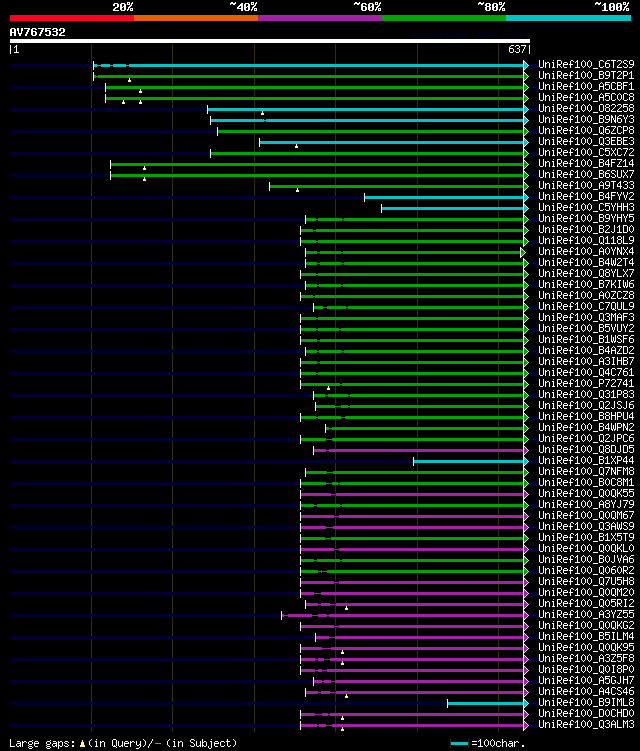The image size is (640, 751).
Task: Click the cyan ~100% identity legend segment
Action: tap(569, 18)
